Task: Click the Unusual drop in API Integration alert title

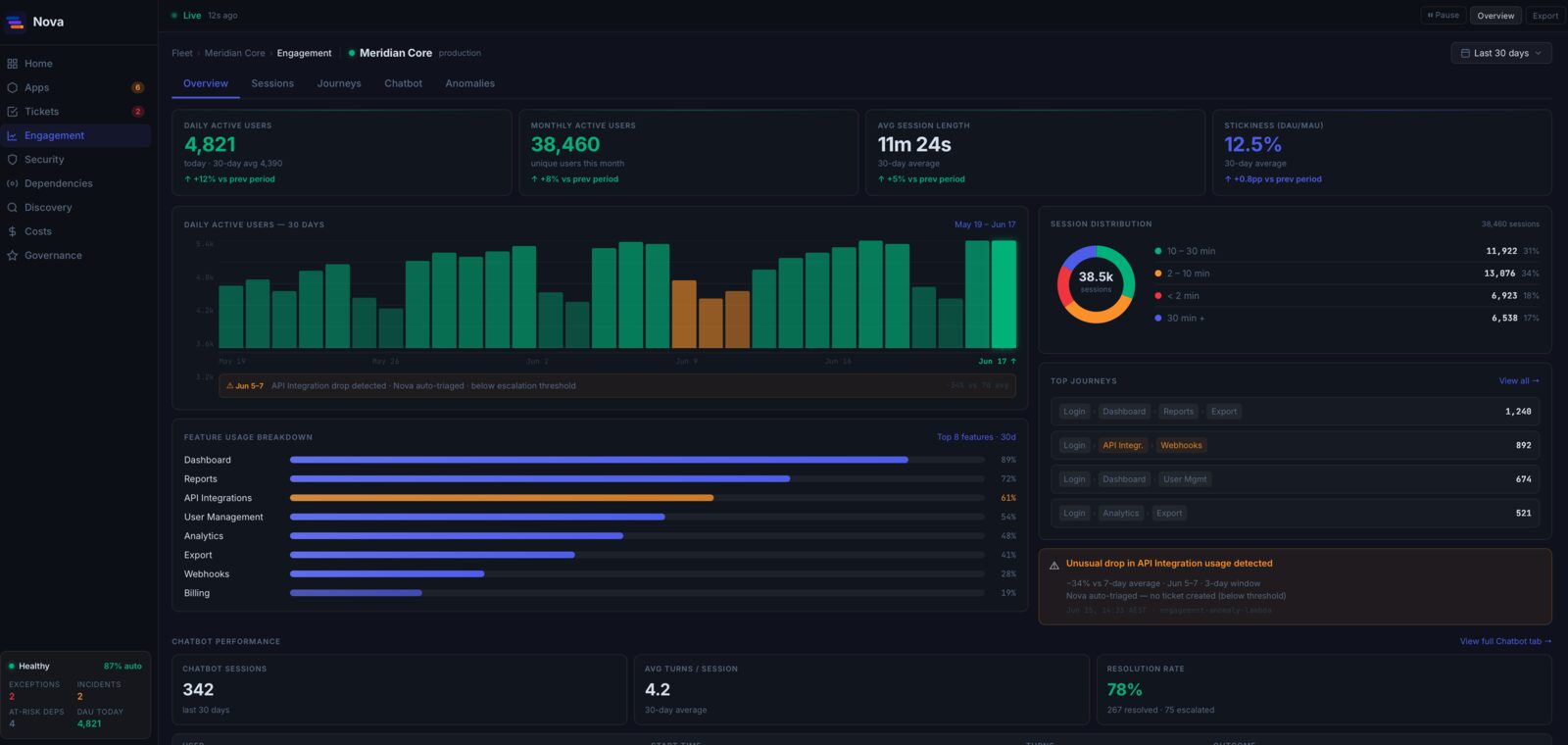Action: (x=1169, y=564)
